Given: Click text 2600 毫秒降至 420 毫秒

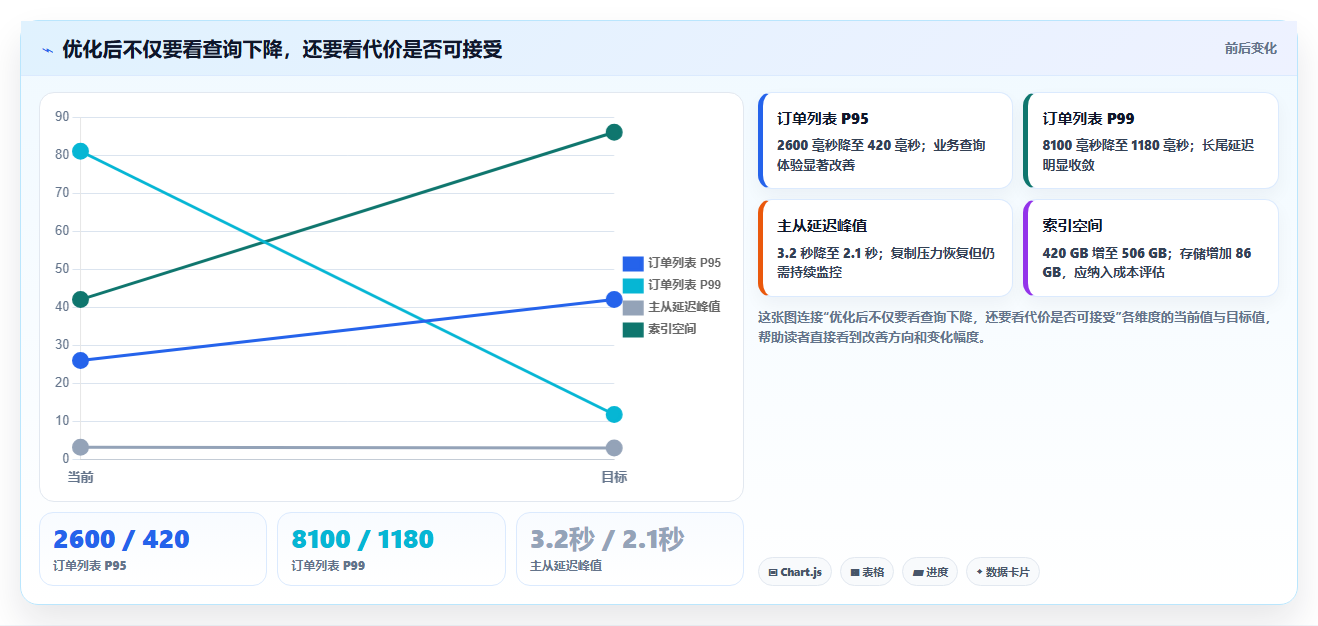Looking at the screenshot, I should pos(851,145).
